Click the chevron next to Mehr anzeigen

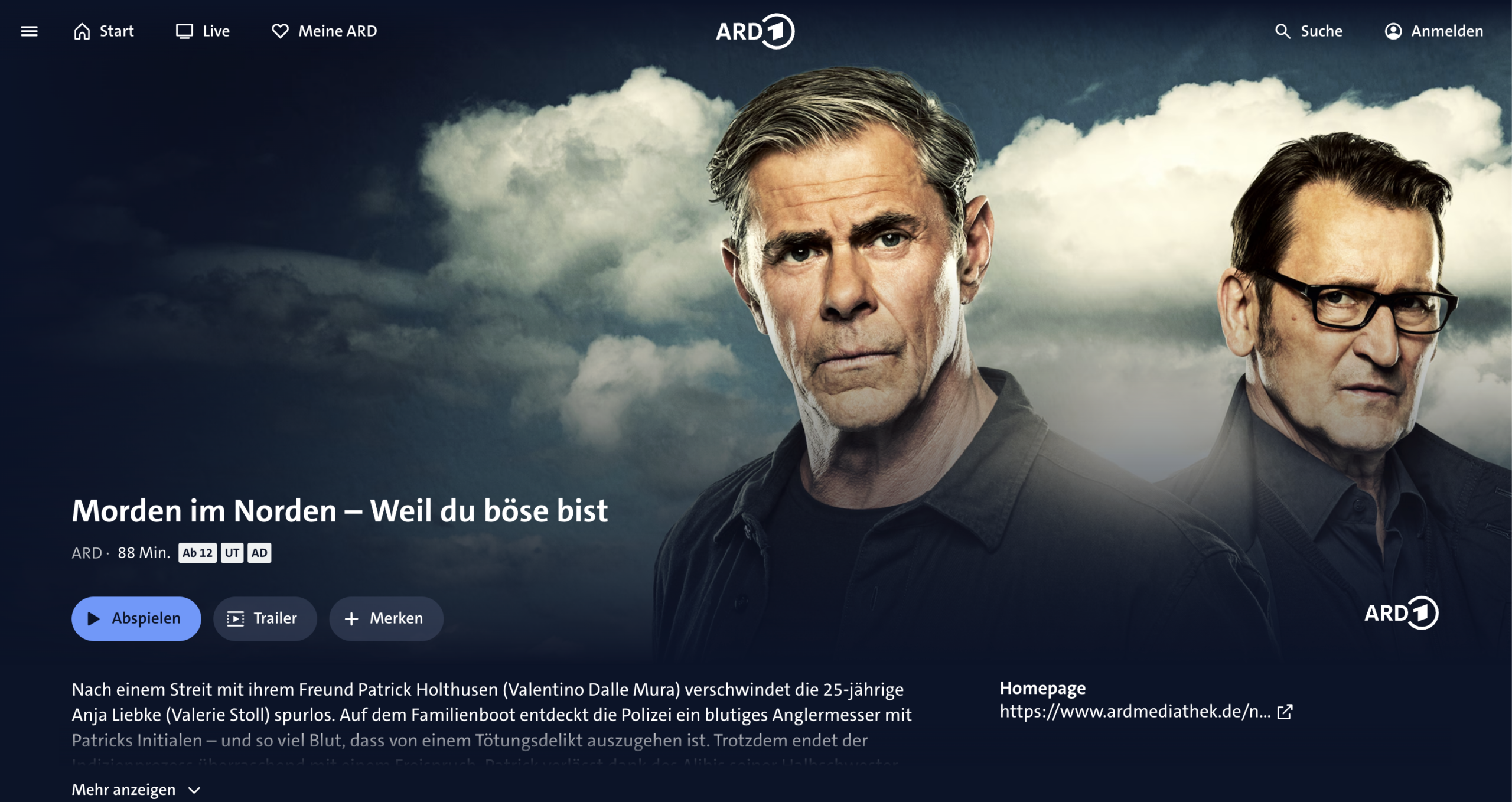click(x=194, y=790)
